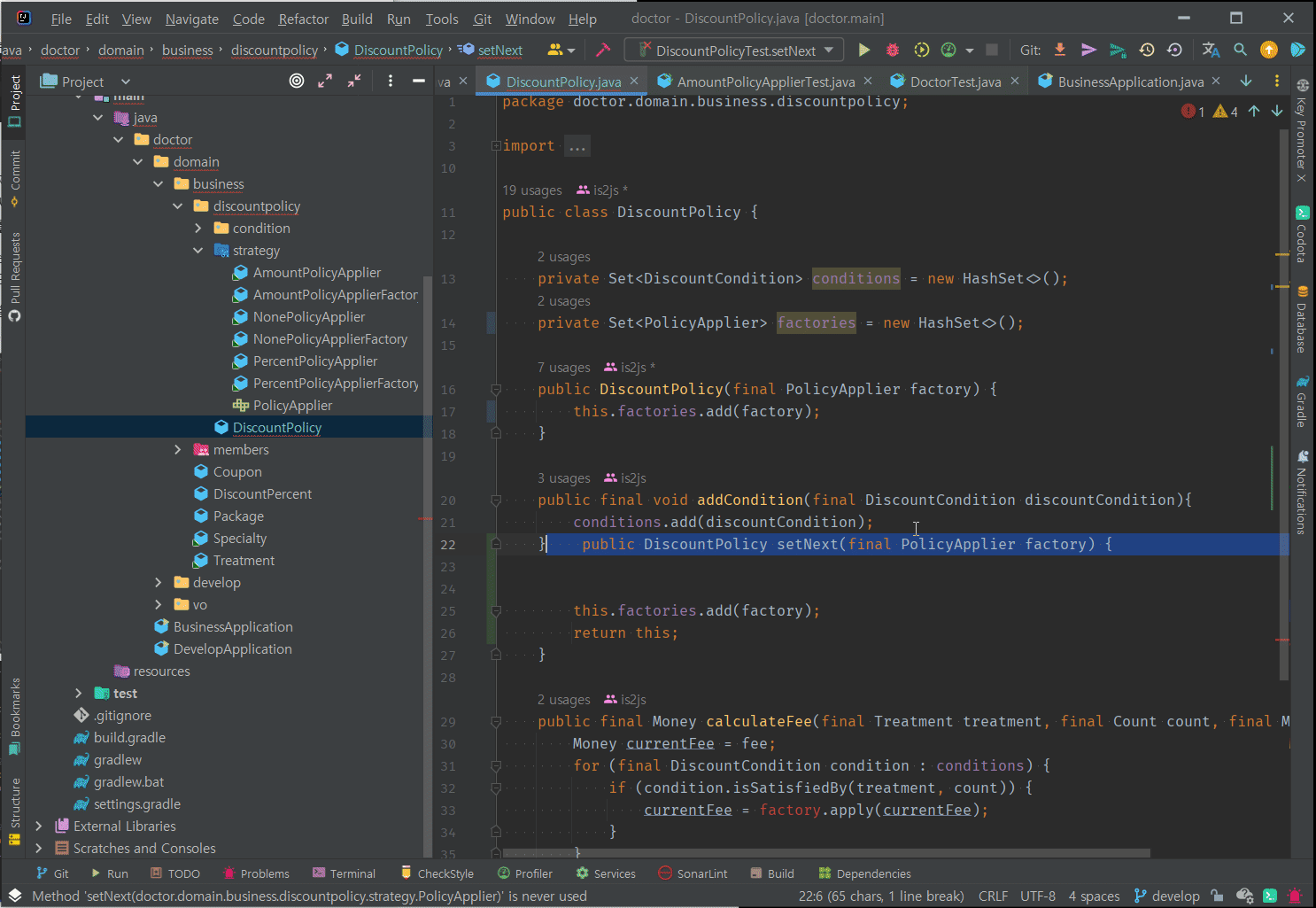Run DiscountPolicyTest.setNext with the green play icon

864,50
